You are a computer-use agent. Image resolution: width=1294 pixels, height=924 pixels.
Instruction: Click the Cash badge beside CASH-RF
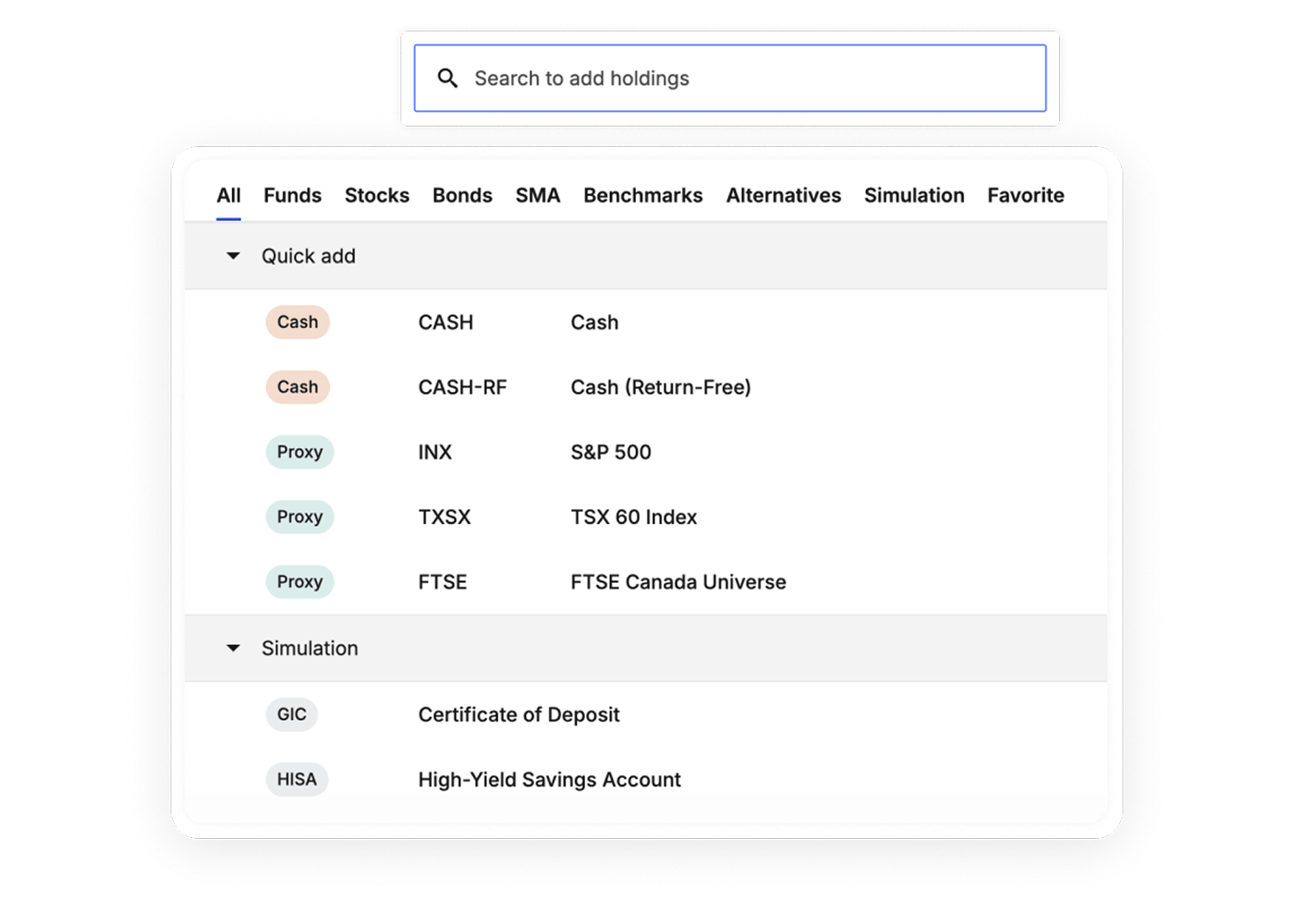[298, 387]
